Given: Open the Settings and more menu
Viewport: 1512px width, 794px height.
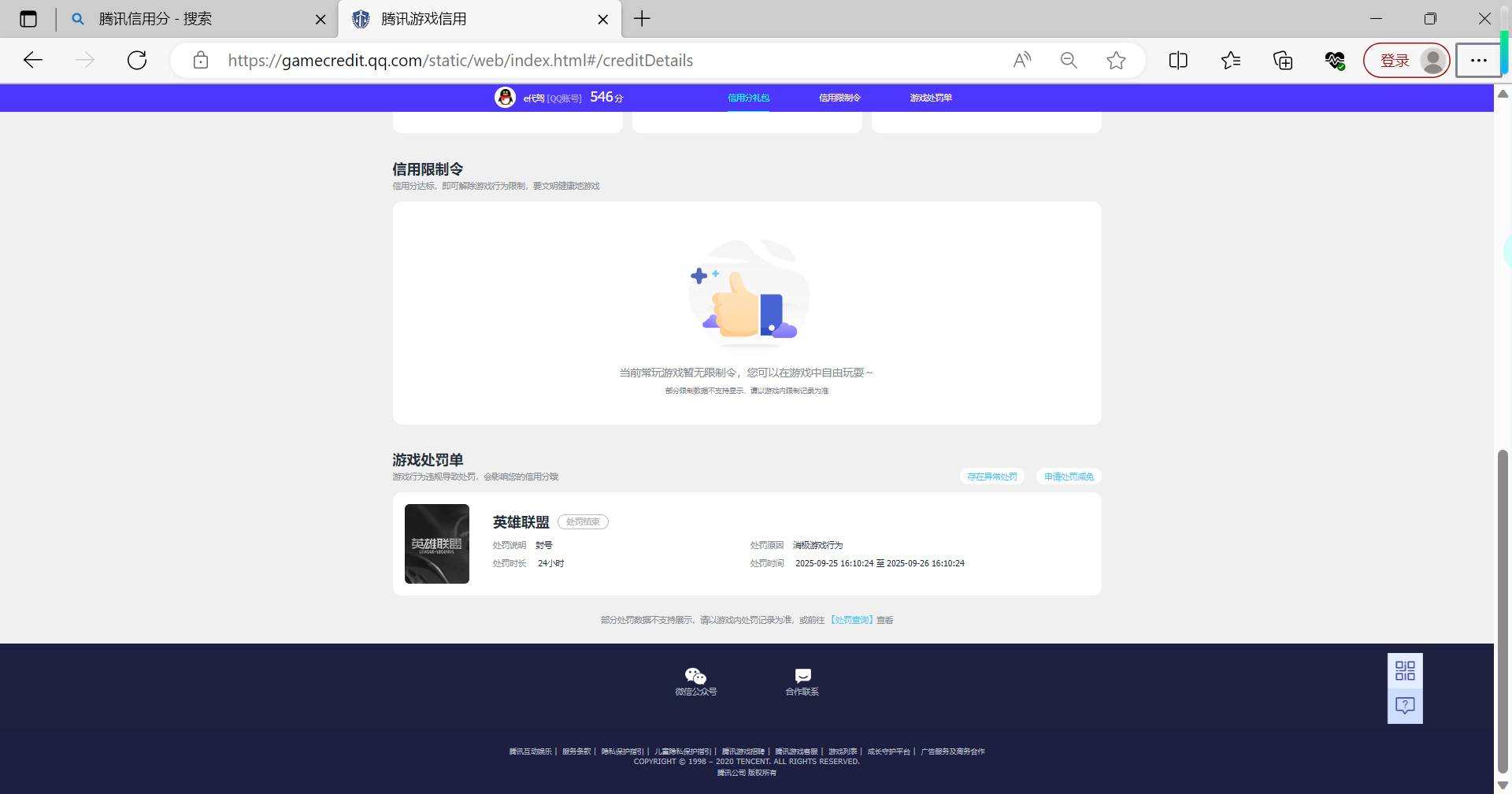Looking at the screenshot, I should coord(1478,61).
